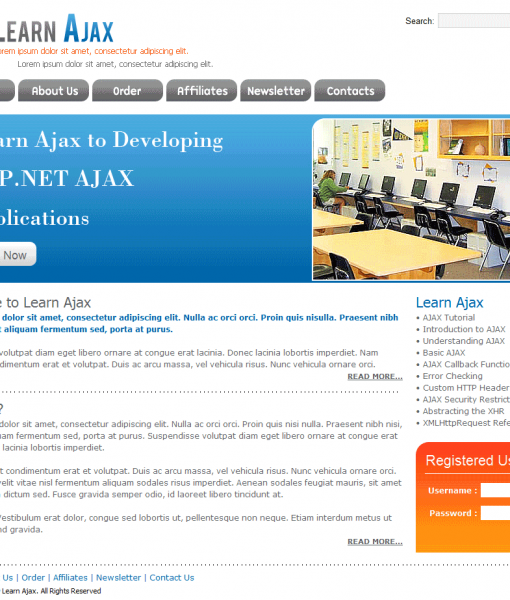This screenshot has width=510, height=600.
Task: Open the Basic AJAX link
Action: pos(444,353)
